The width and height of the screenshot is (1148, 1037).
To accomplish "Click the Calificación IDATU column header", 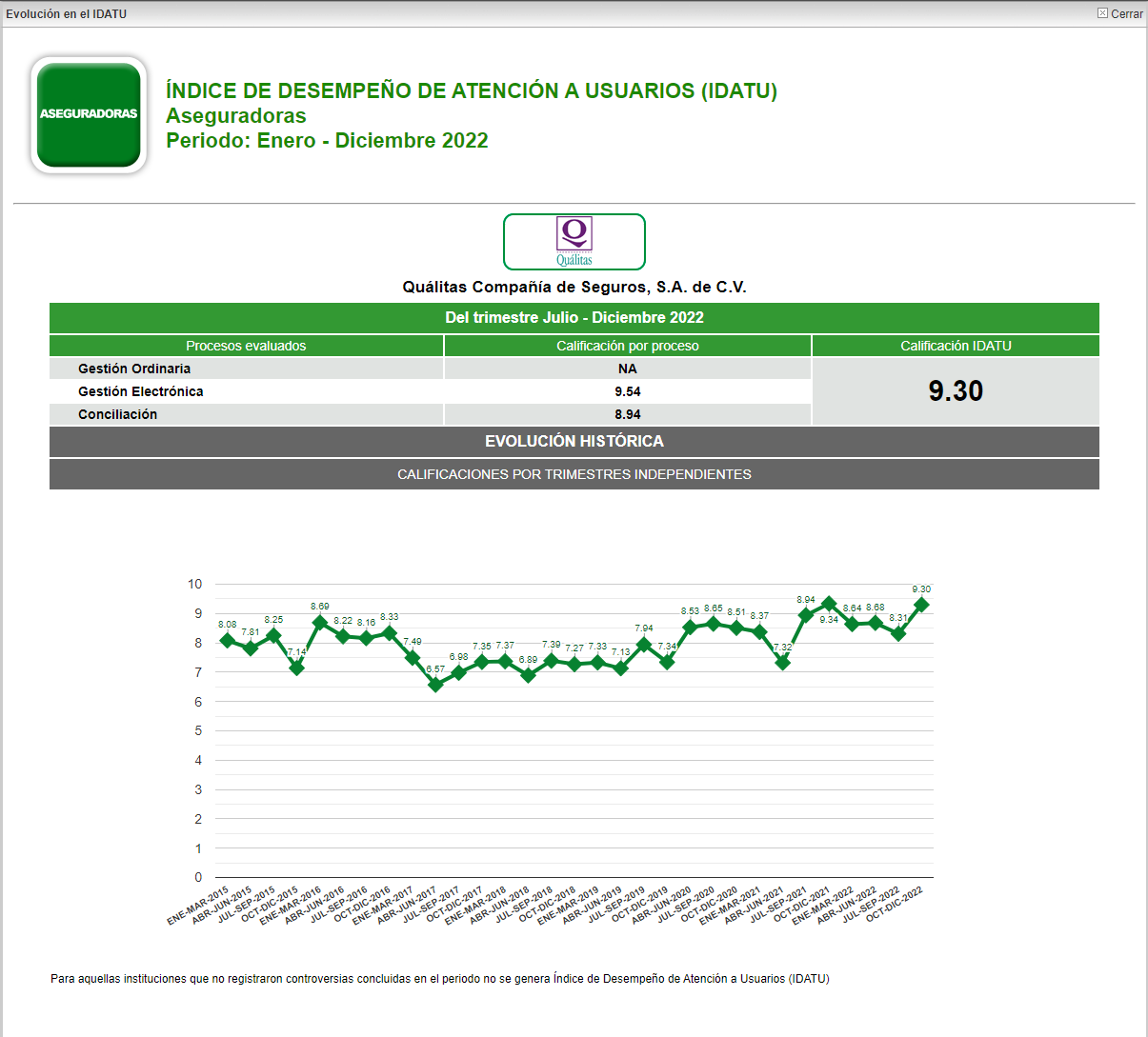I will tap(956, 346).
